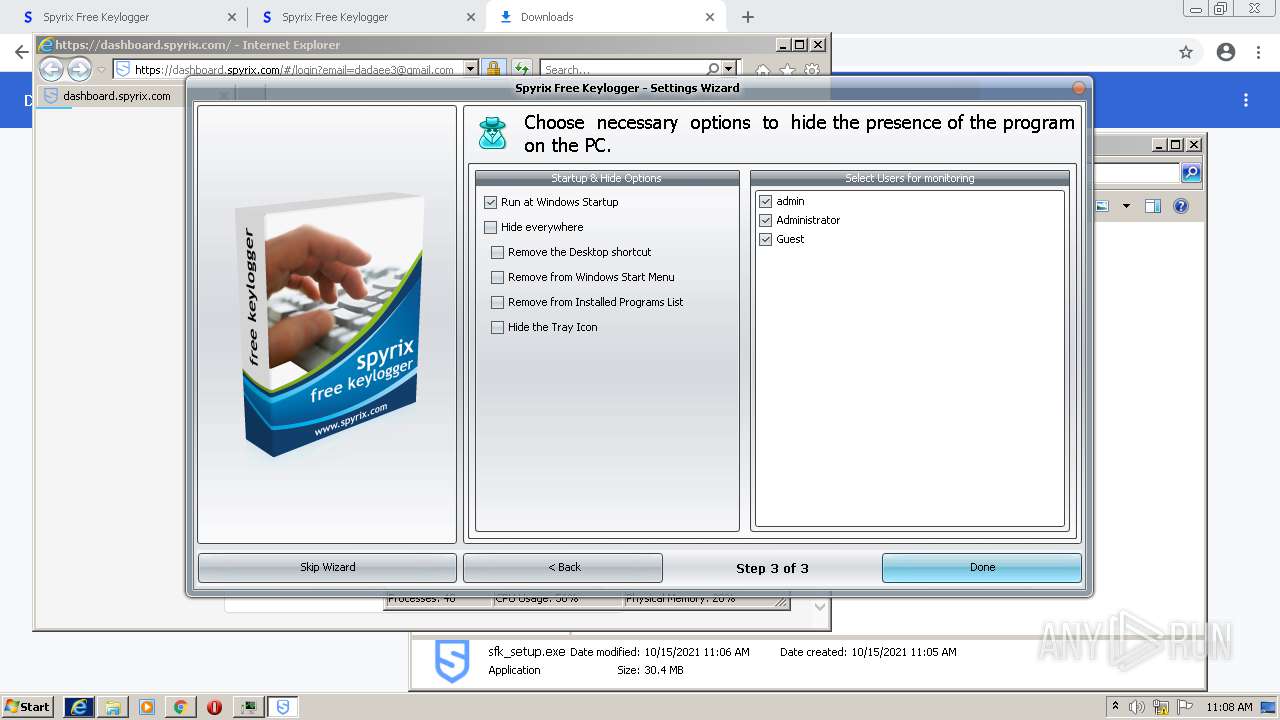Open the search provider dropdown in Internet Explorer
Screen dimensions: 1280x720
point(728,70)
